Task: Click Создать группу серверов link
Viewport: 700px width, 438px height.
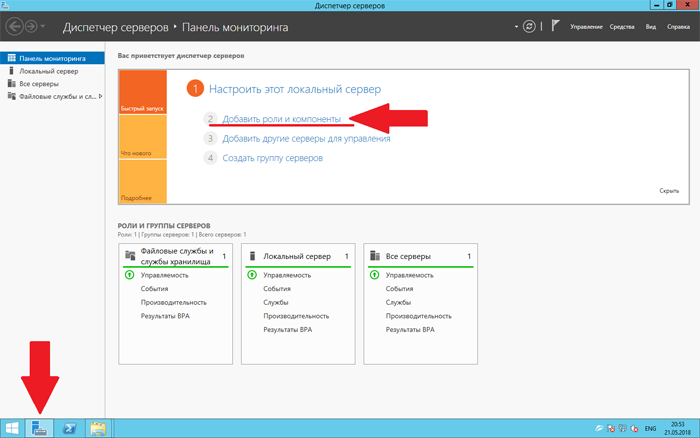Action: 273,158
